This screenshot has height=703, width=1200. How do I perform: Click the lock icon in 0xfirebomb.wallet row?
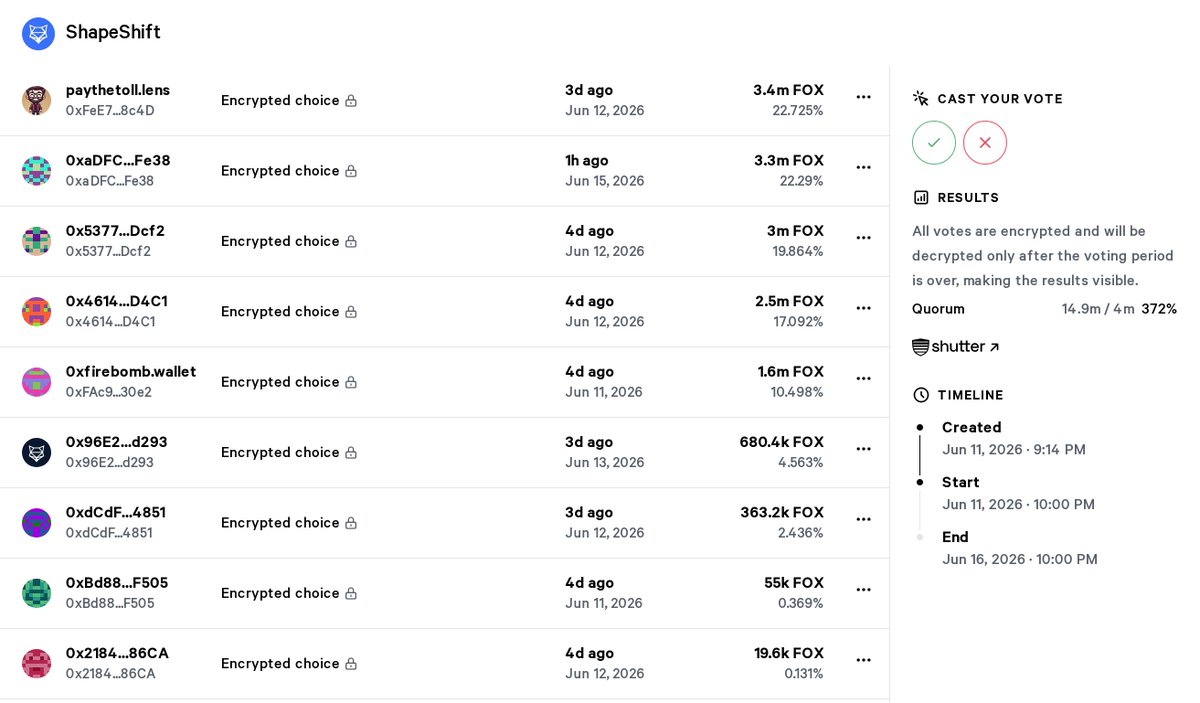351,382
